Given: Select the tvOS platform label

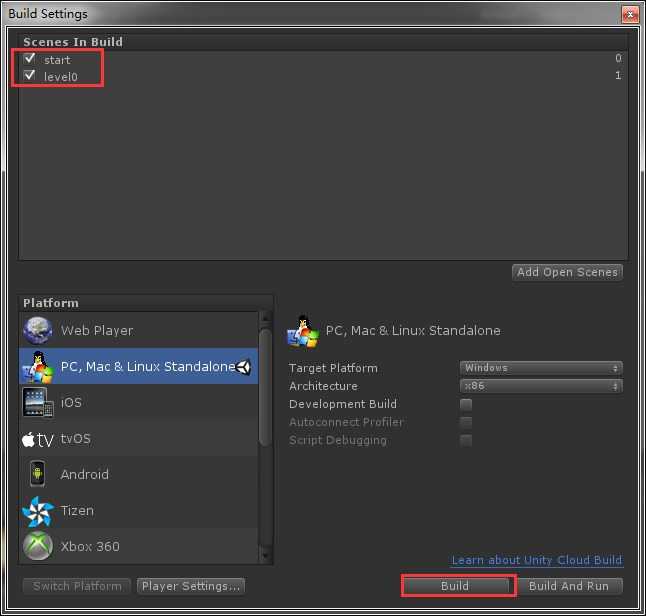Looking at the screenshot, I should (75, 438).
